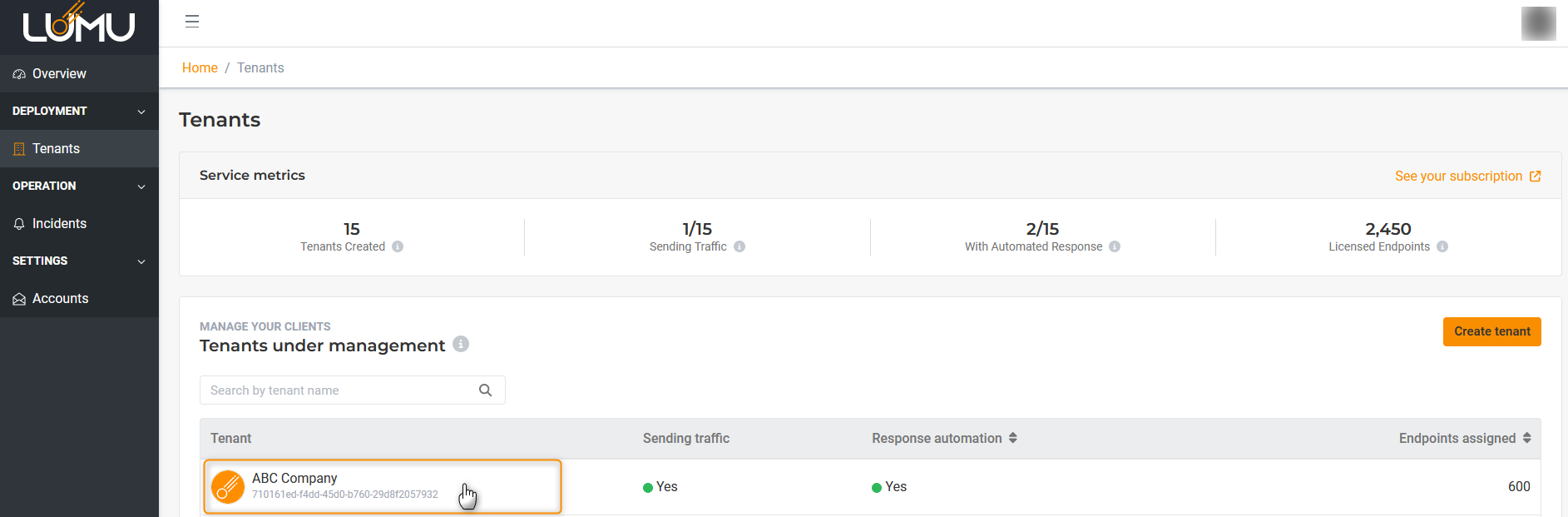This screenshot has width=1568, height=517.
Task: Open Accounts in the sidebar
Action: [60, 299]
